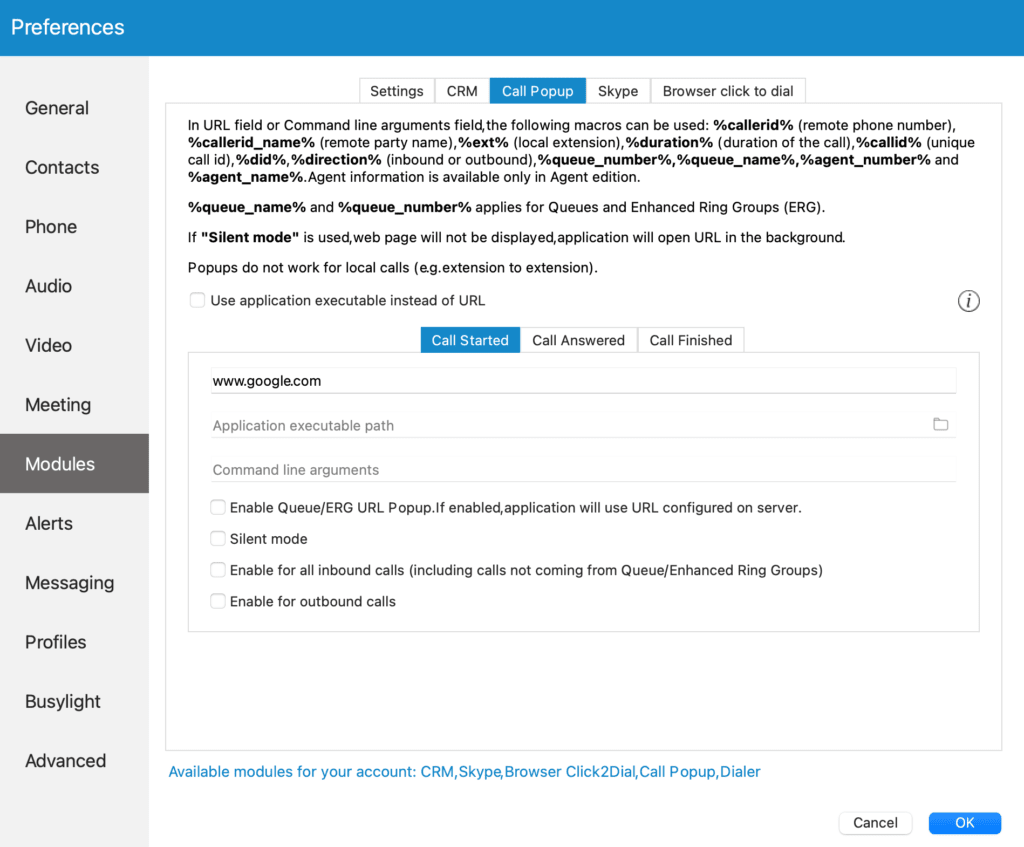Toggle Silent mode checkbox

point(218,539)
